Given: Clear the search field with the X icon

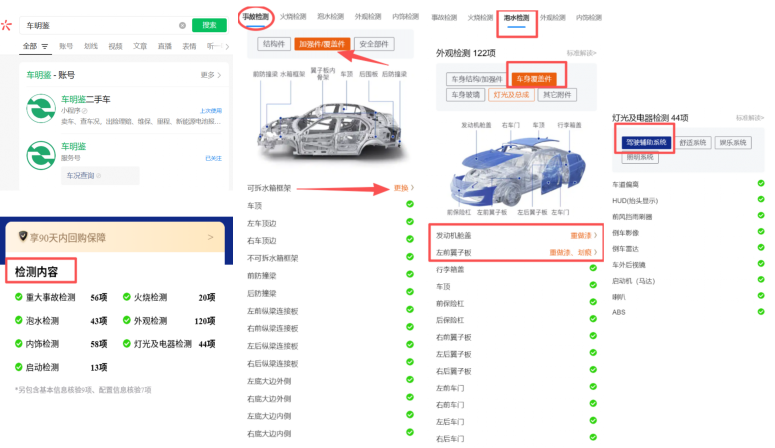Looking at the screenshot, I should pyautogui.click(x=182, y=25).
